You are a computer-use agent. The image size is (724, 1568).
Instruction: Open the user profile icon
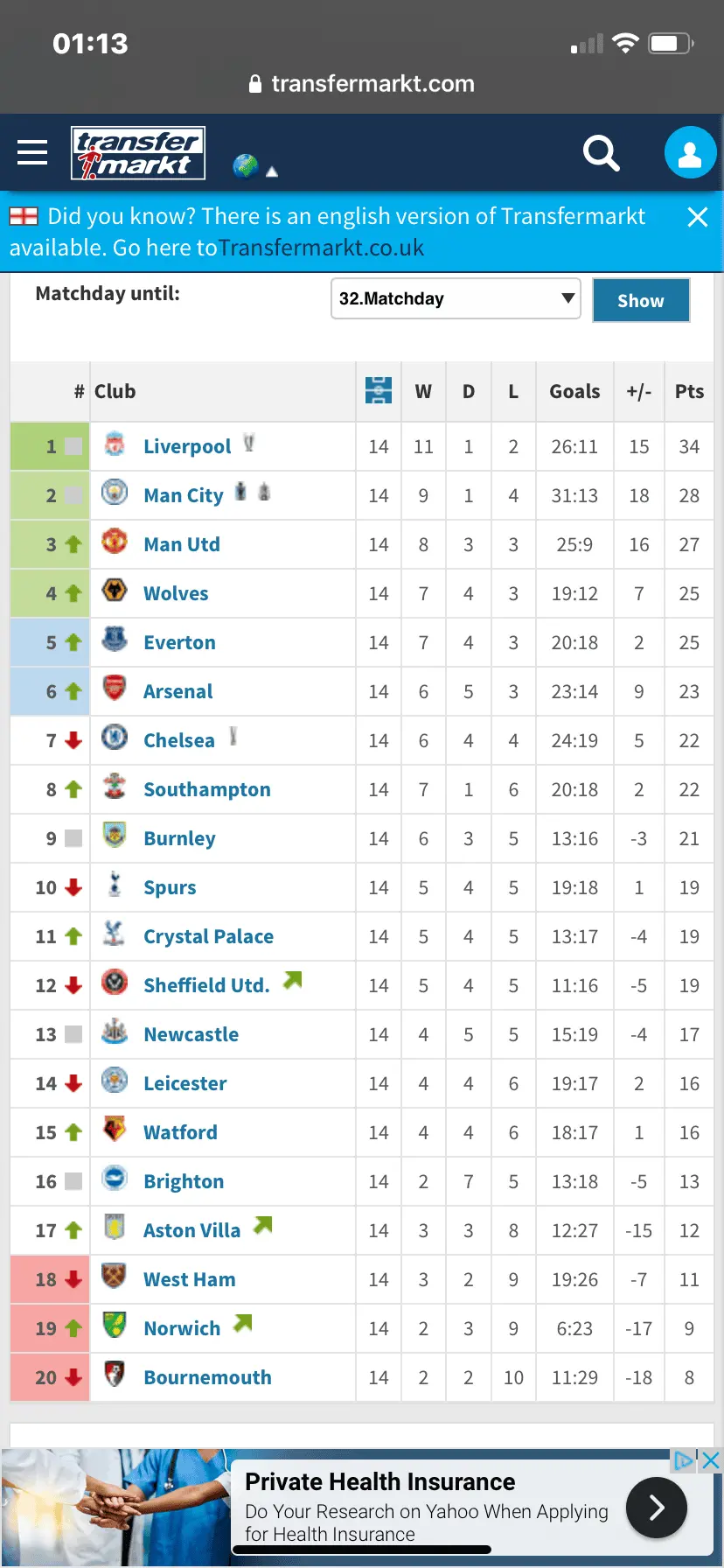pyautogui.click(x=690, y=153)
